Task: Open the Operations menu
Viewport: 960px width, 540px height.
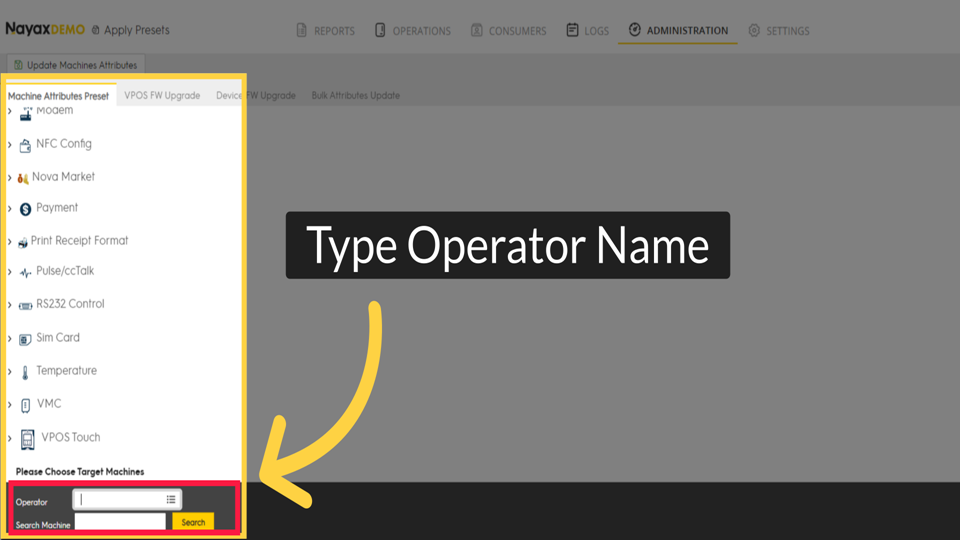Action: click(413, 31)
